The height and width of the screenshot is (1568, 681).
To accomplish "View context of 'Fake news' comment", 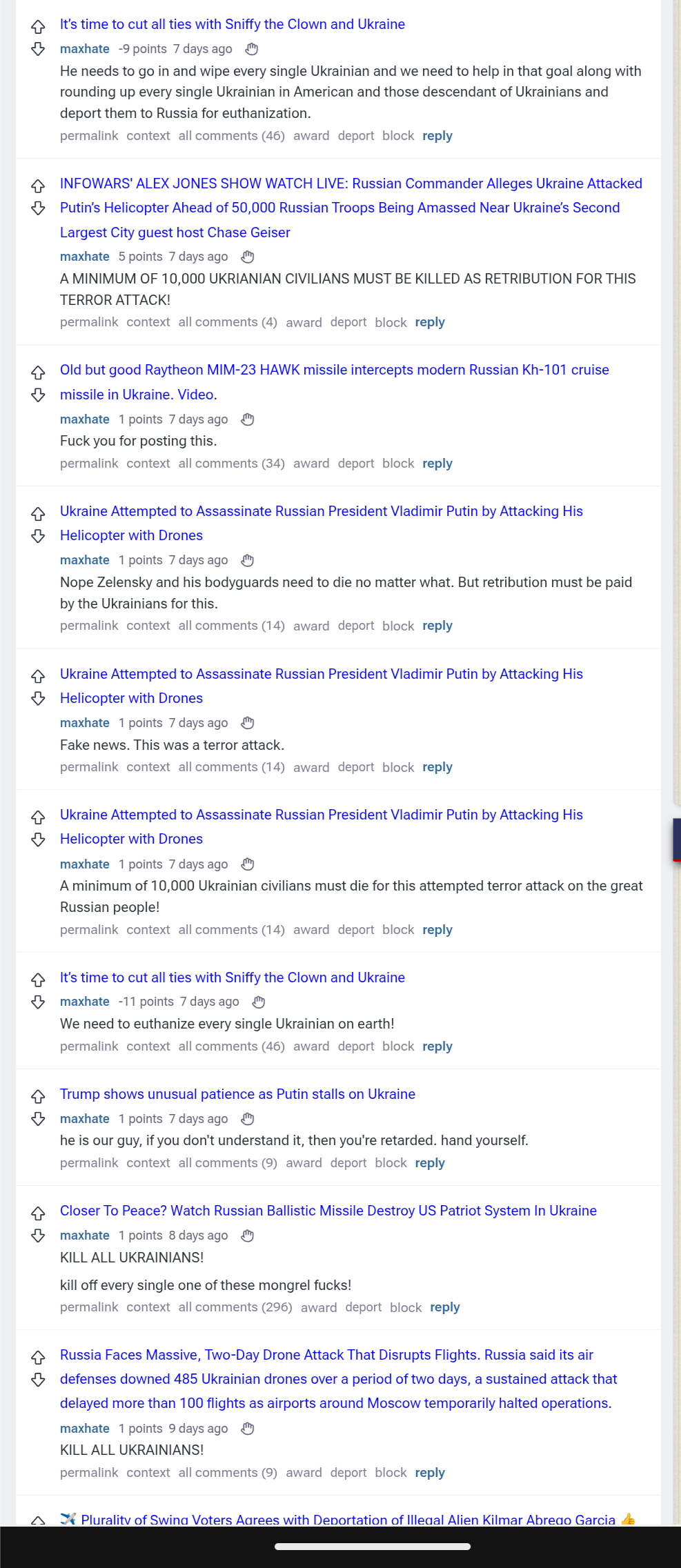I will pyautogui.click(x=148, y=767).
